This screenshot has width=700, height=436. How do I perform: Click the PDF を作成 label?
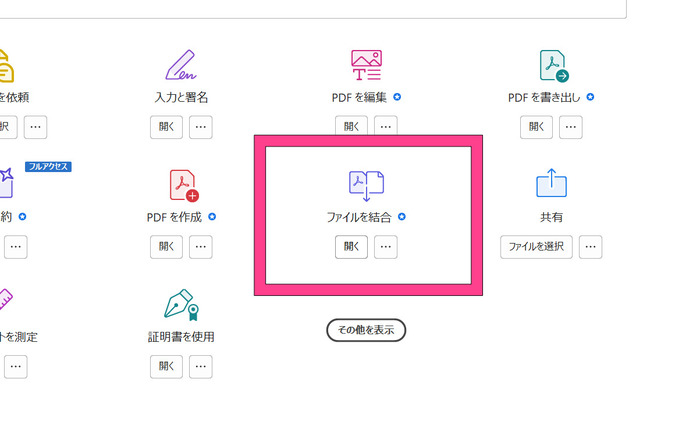pos(174,217)
